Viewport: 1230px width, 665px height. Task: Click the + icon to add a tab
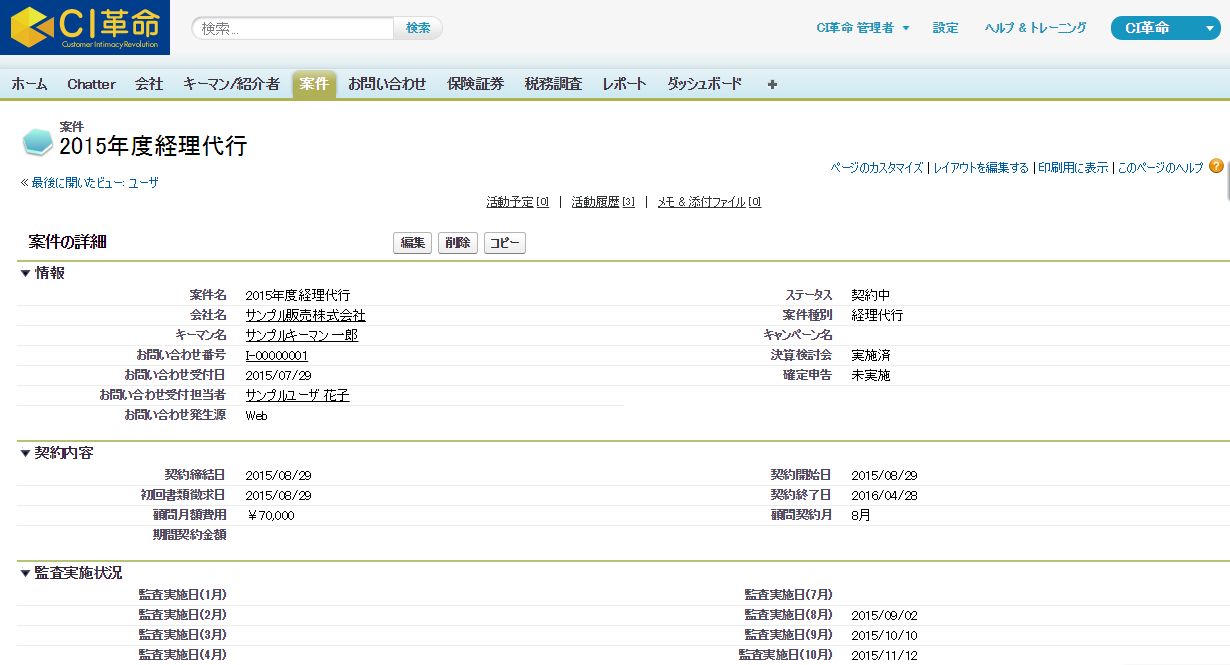point(771,84)
